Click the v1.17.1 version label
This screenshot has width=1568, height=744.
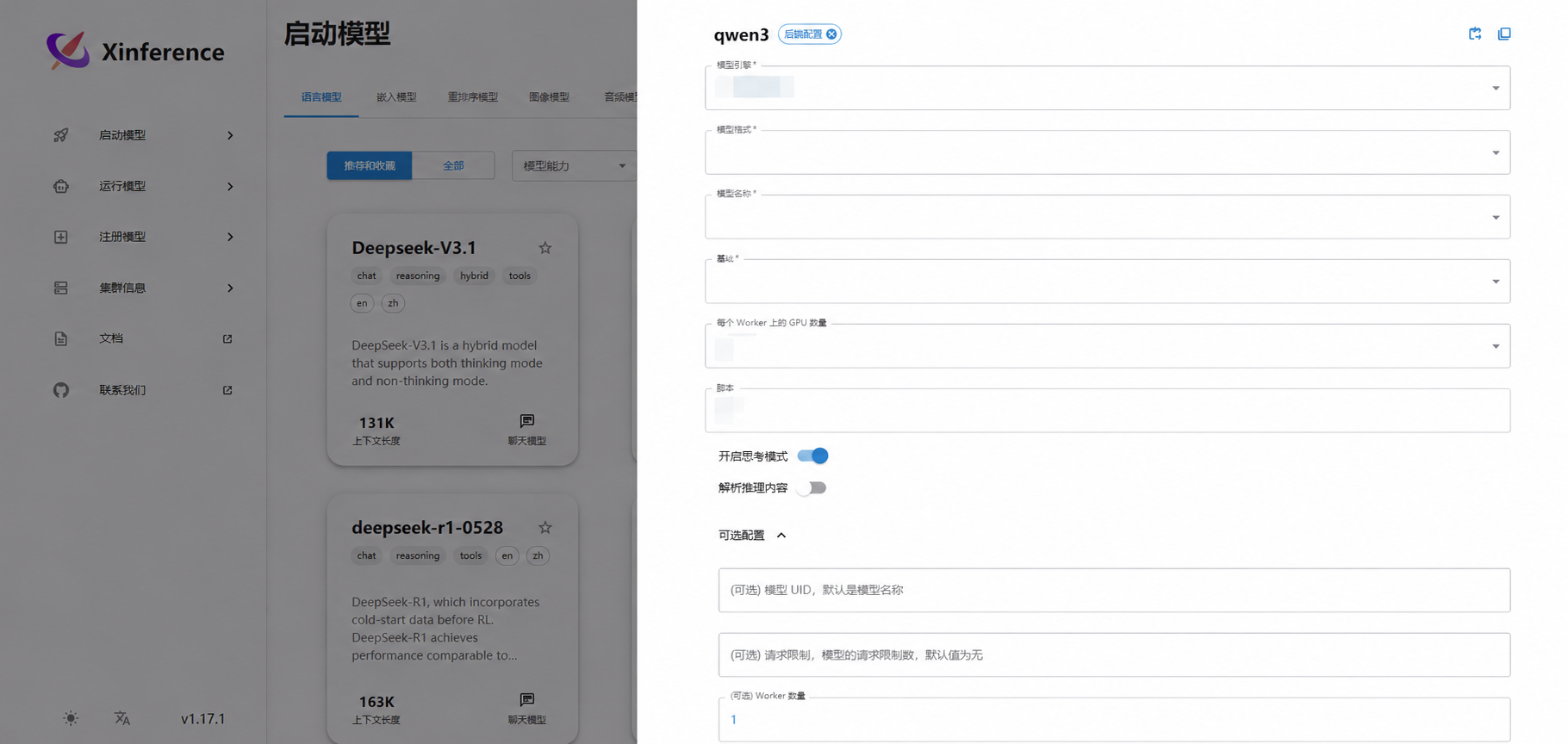coord(202,718)
